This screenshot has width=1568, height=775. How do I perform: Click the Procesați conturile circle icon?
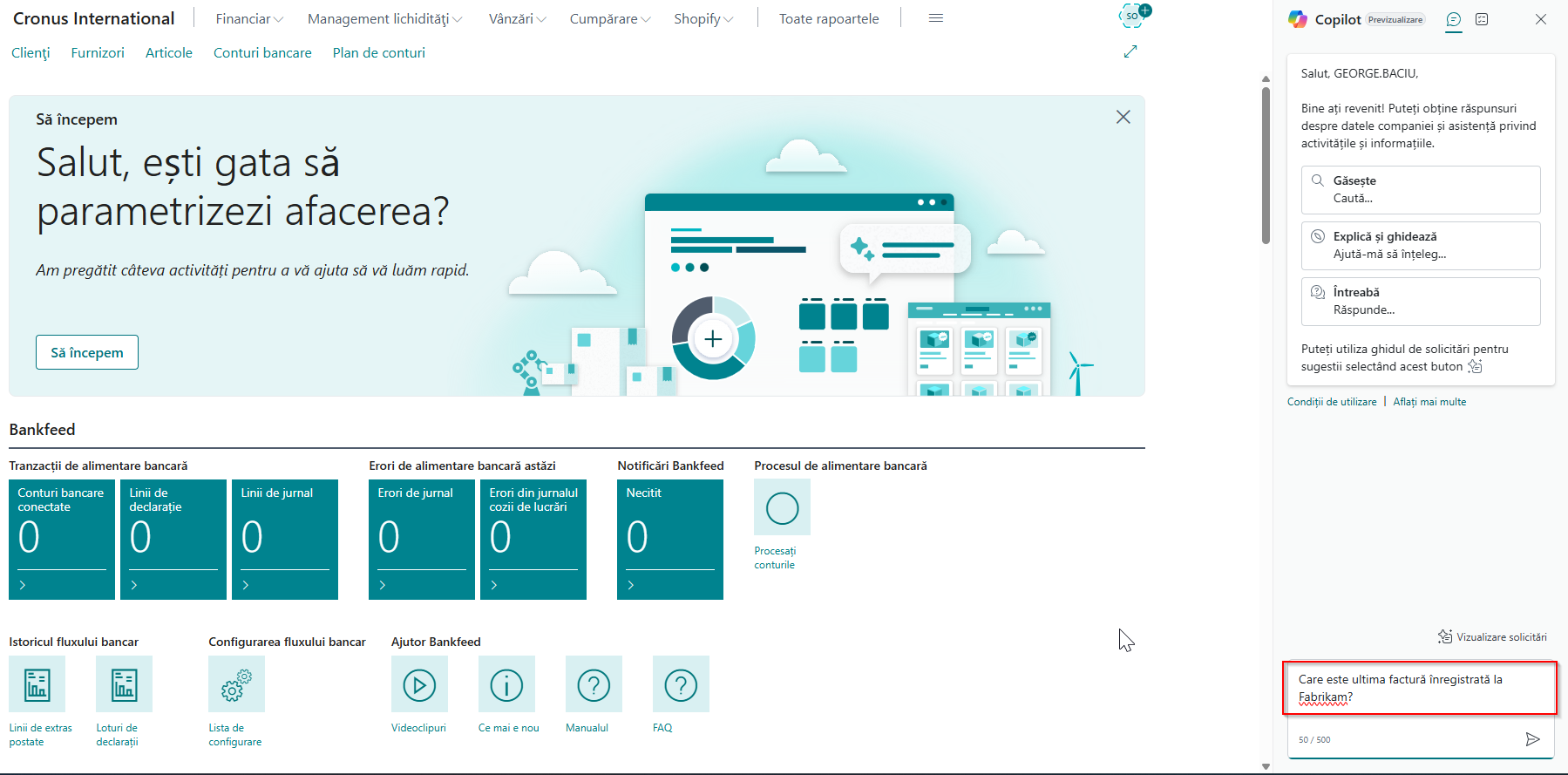click(782, 507)
